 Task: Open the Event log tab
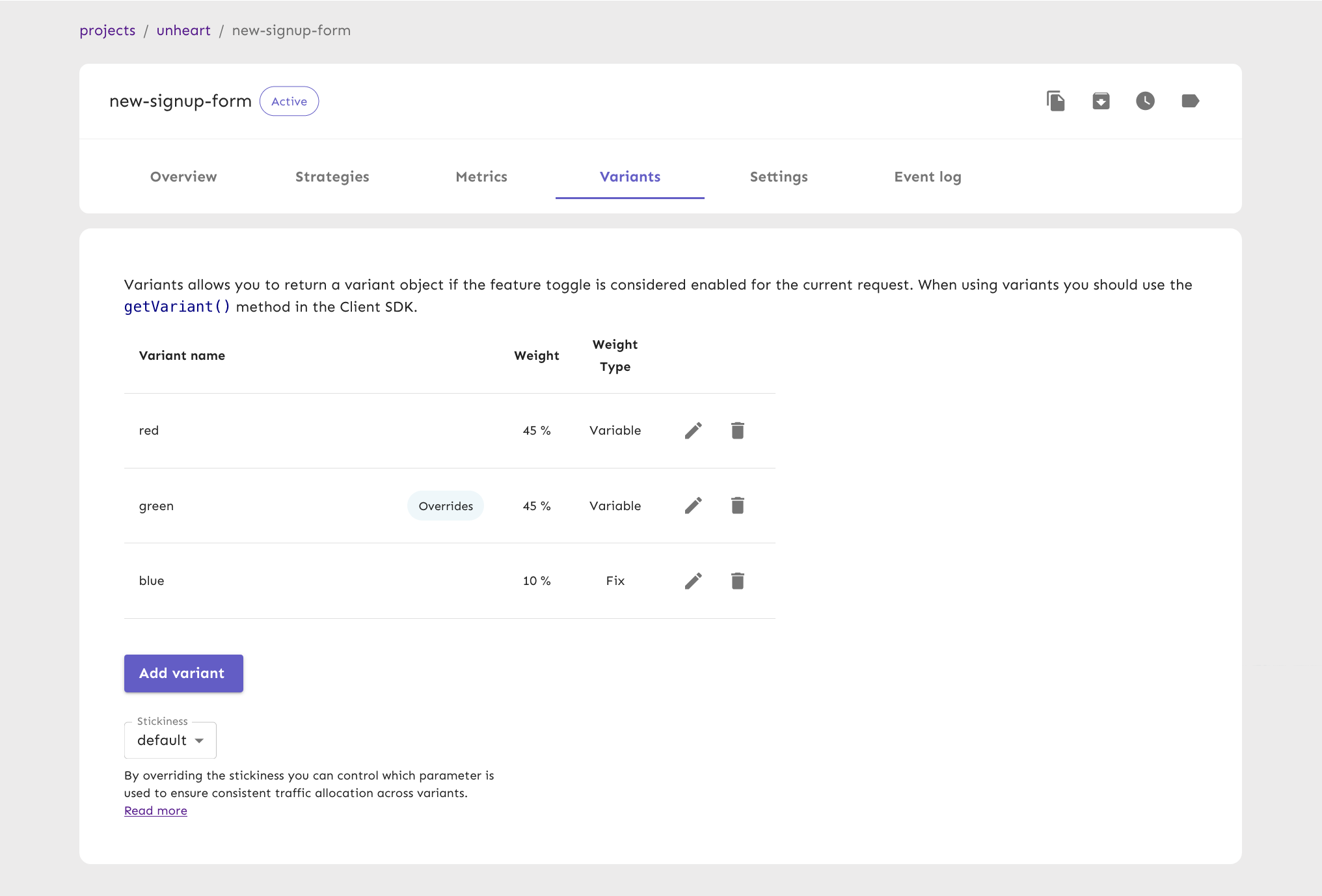928,177
